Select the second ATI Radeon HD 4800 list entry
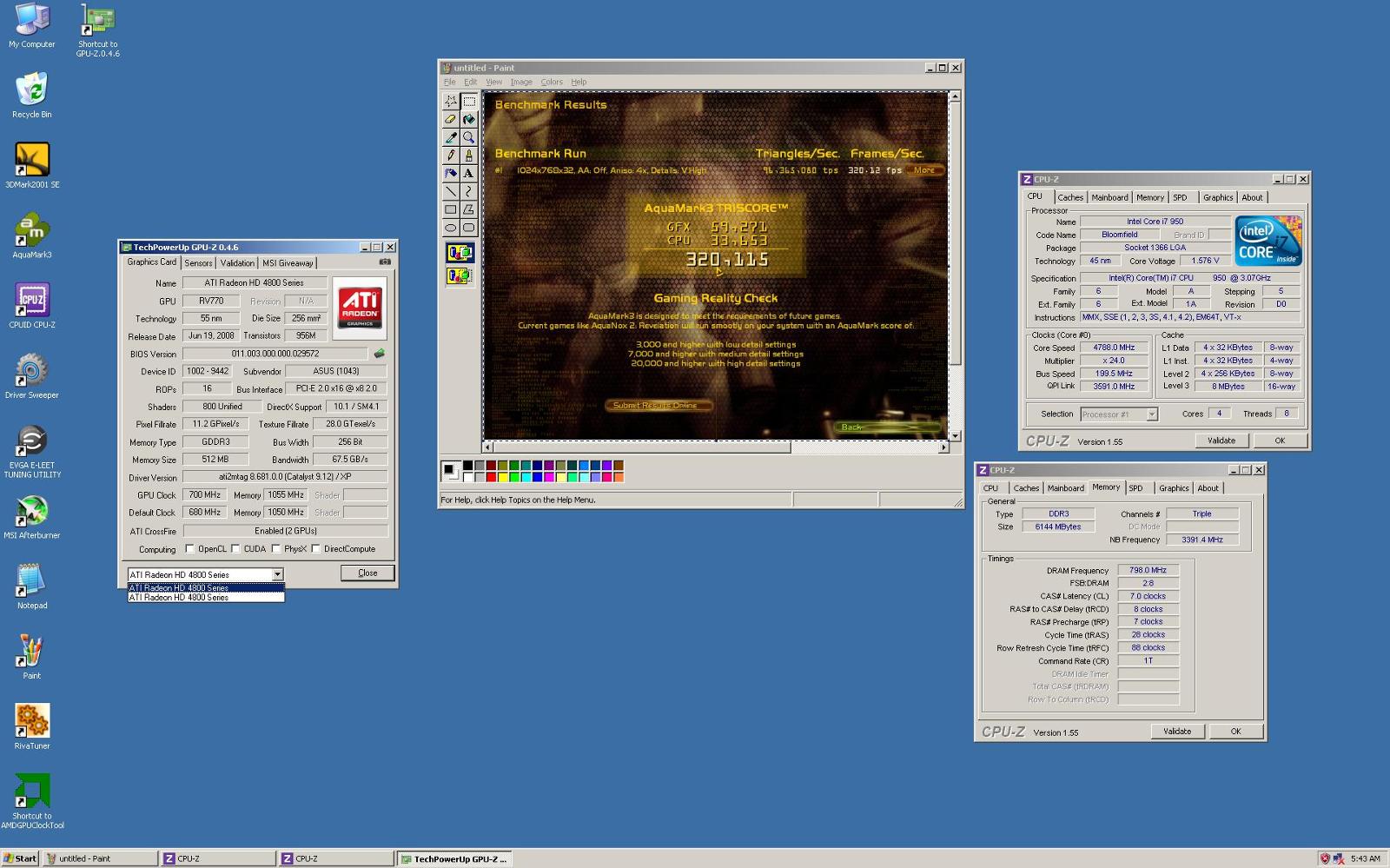The height and width of the screenshot is (868, 1390). click(x=206, y=598)
